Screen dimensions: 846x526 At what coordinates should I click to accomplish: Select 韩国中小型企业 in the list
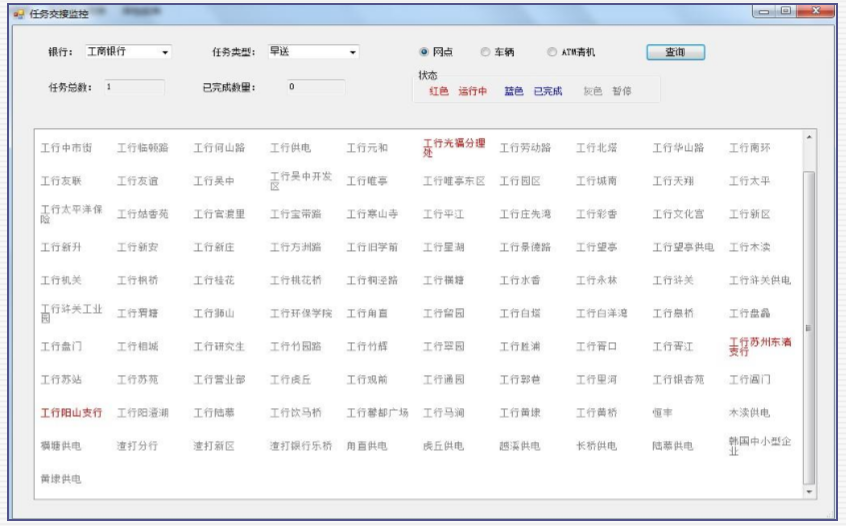pos(760,446)
